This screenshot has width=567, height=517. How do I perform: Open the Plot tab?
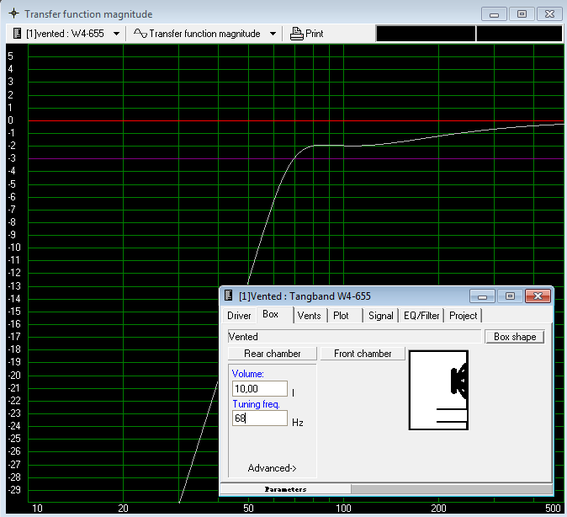coord(341,316)
